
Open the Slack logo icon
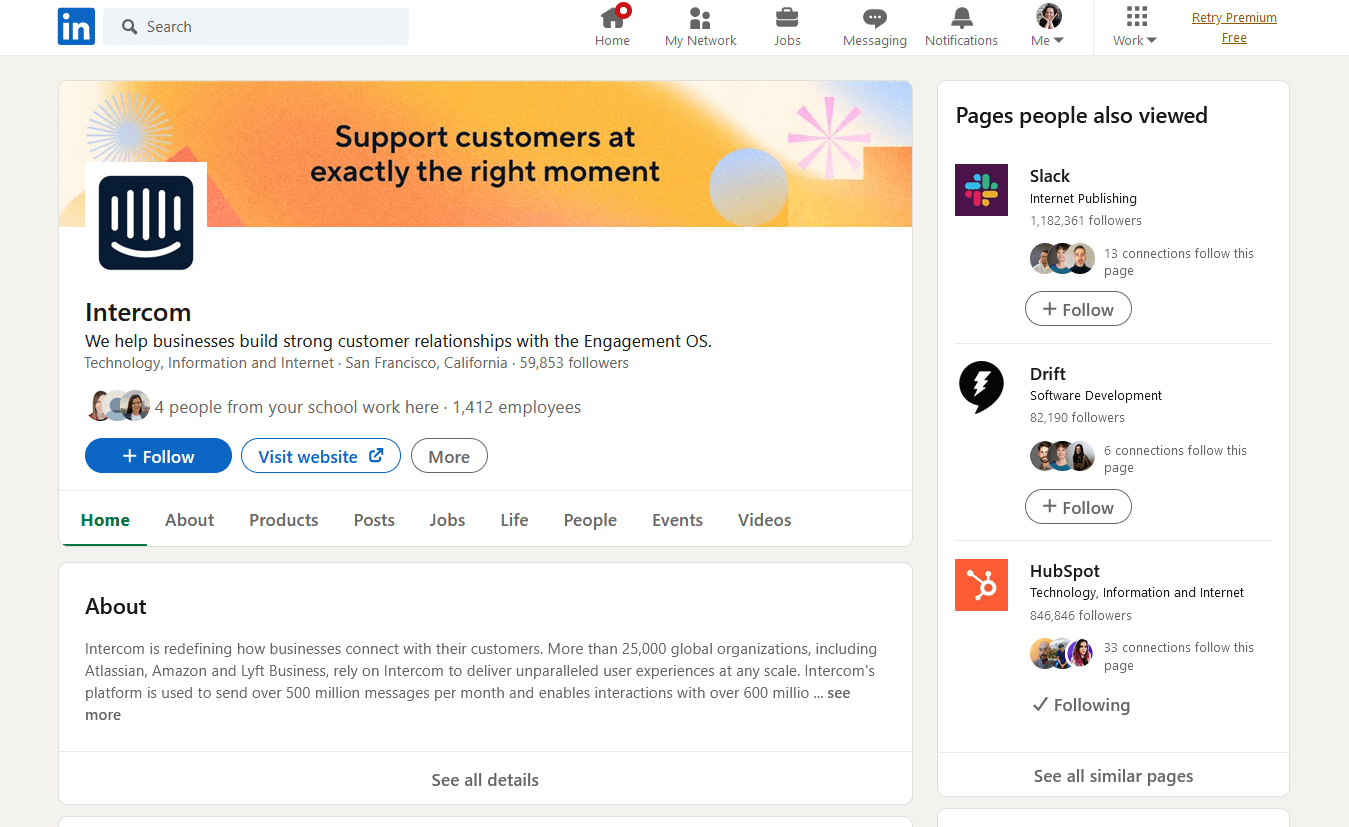pyautogui.click(x=981, y=190)
